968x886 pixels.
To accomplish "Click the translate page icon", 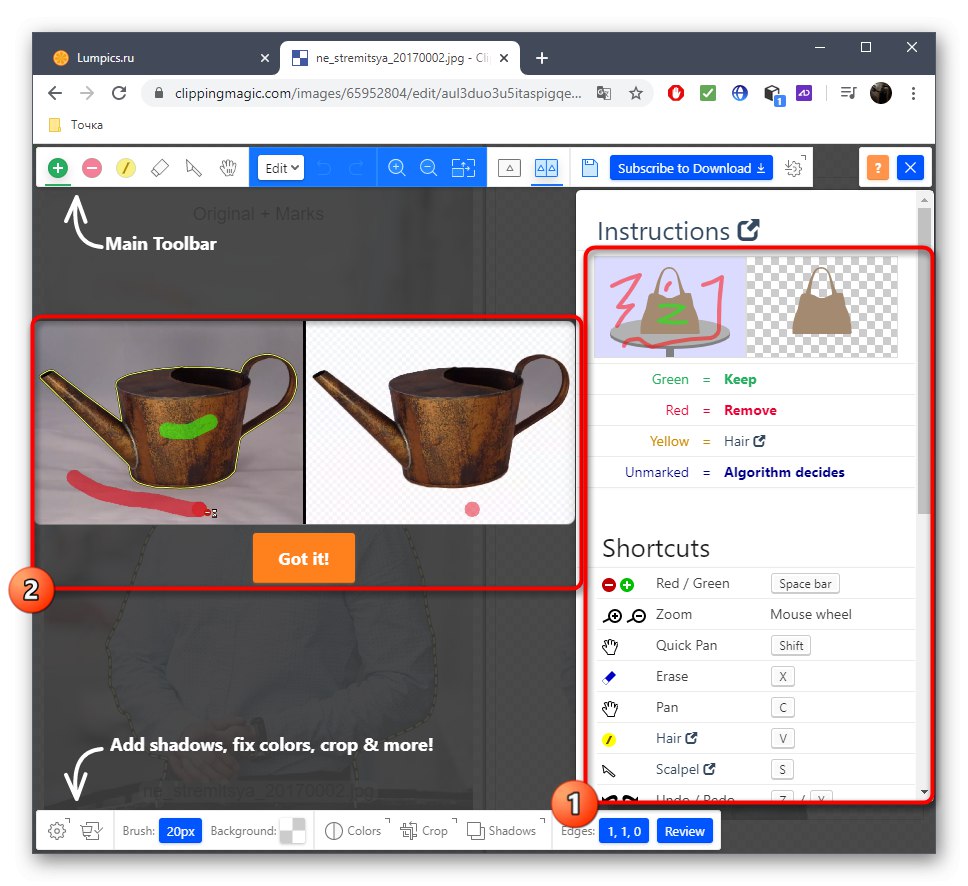I will 604,93.
